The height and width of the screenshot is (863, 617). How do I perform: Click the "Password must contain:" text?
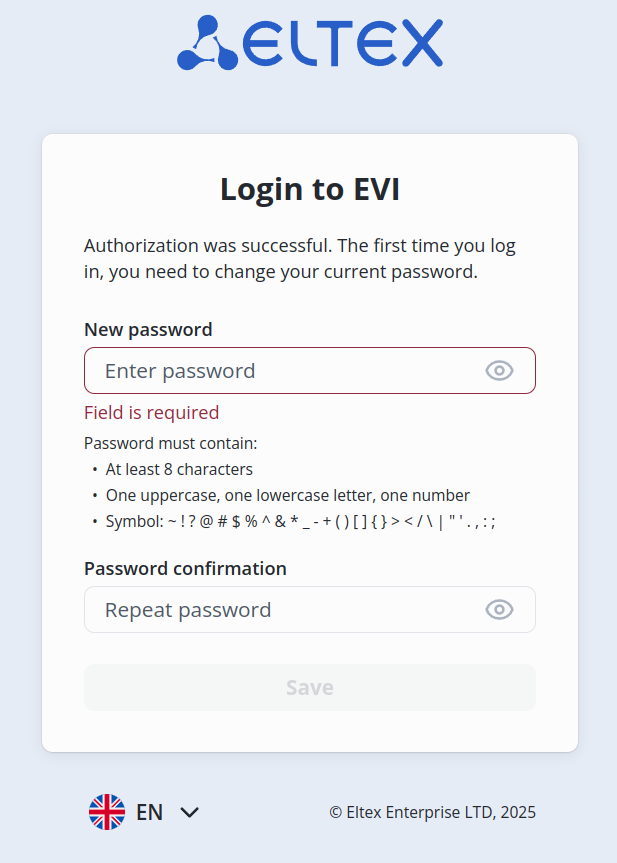point(171,443)
